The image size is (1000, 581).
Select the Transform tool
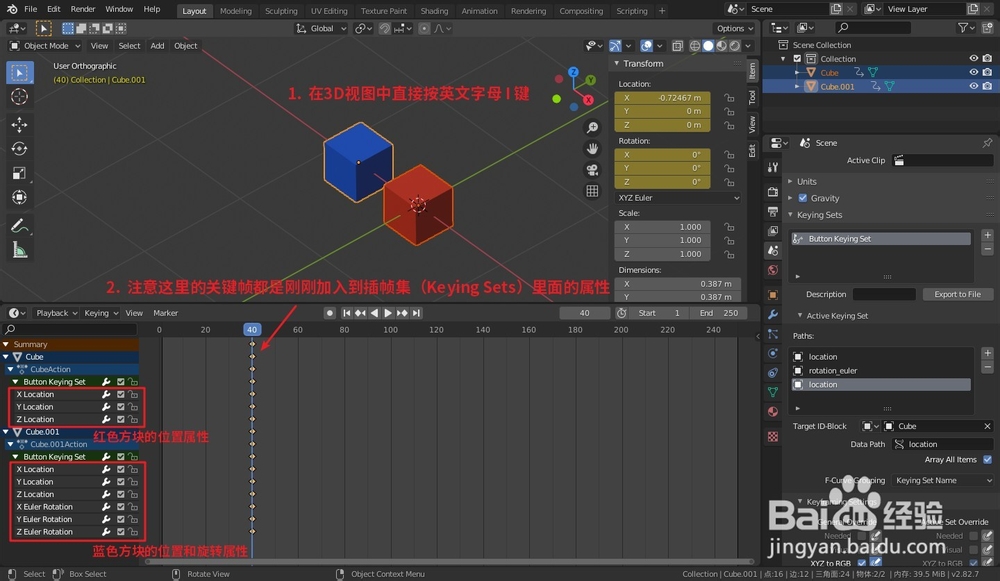coord(19,197)
